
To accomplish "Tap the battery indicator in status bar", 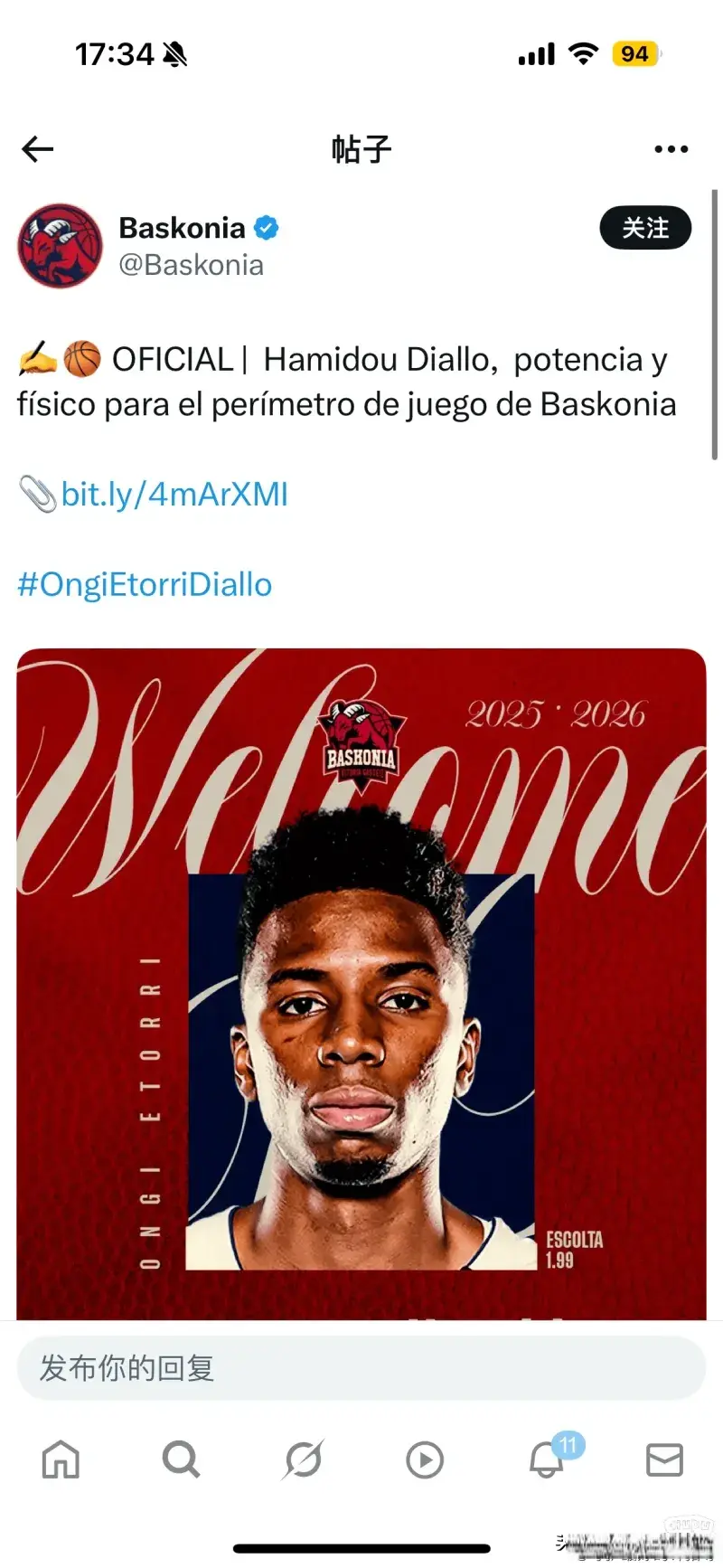I will [636, 54].
